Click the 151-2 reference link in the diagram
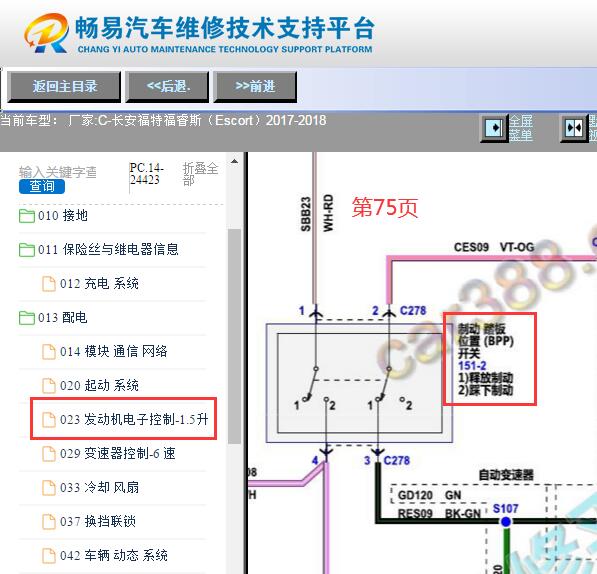 click(472, 366)
